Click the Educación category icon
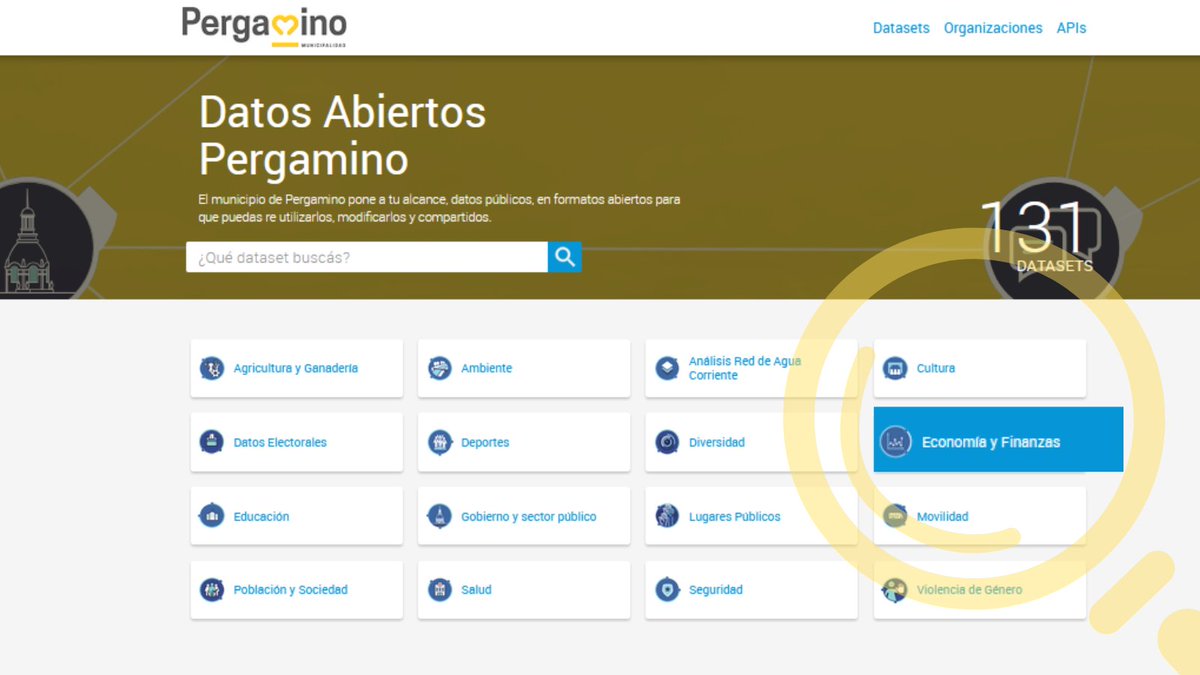This screenshot has width=1200, height=675. (x=211, y=516)
